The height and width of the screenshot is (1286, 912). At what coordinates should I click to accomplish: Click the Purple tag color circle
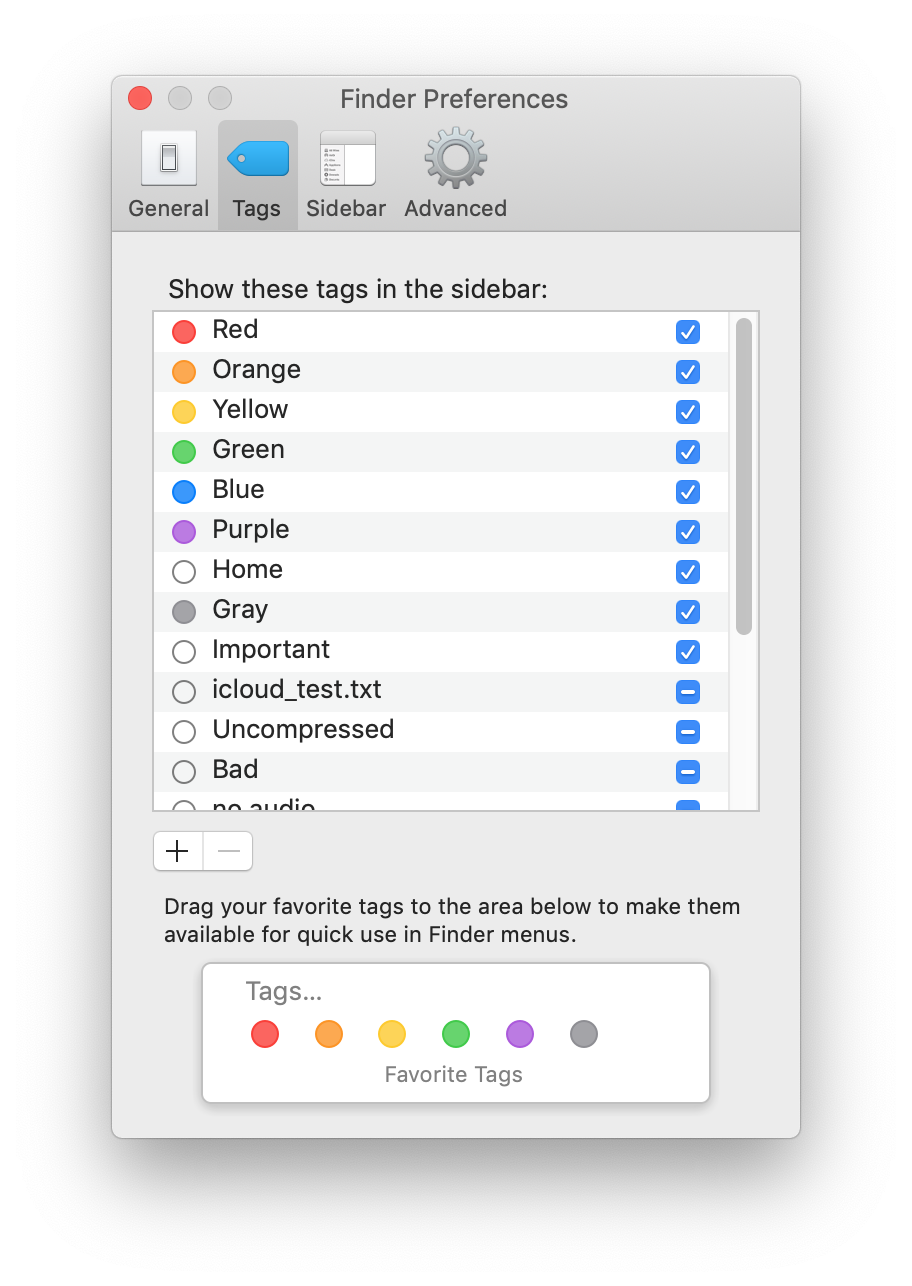(184, 531)
